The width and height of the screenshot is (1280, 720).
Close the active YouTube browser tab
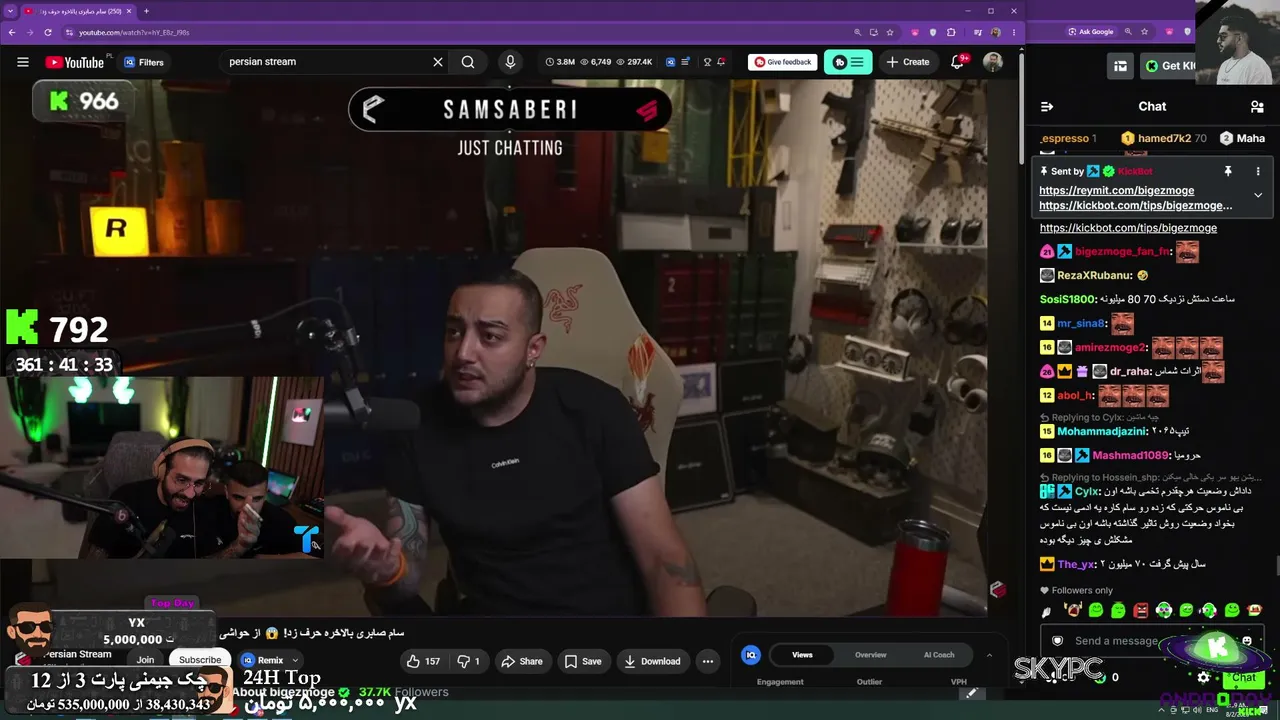pyautogui.click(x=131, y=11)
